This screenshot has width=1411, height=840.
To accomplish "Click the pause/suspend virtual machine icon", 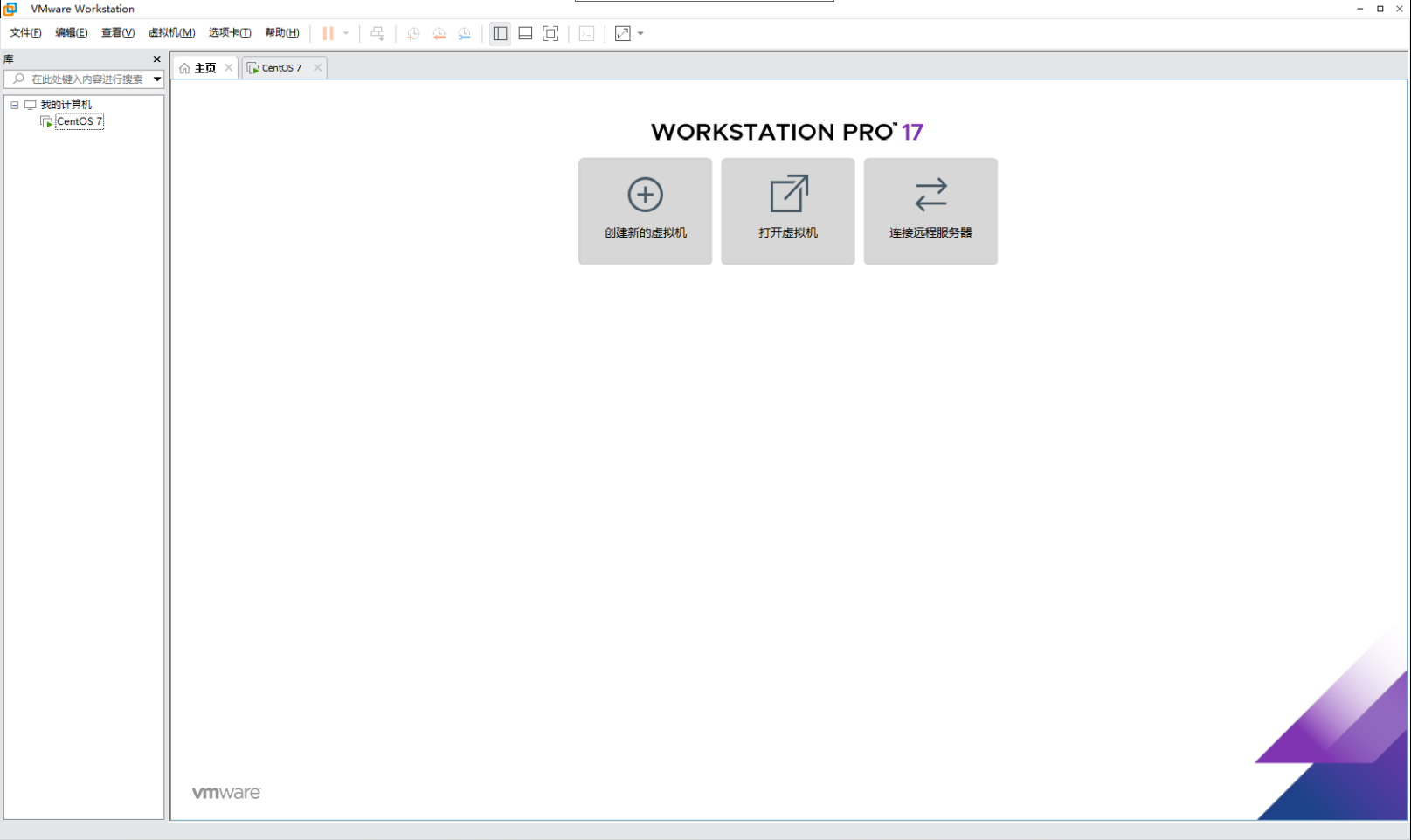I will click(x=328, y=33).
